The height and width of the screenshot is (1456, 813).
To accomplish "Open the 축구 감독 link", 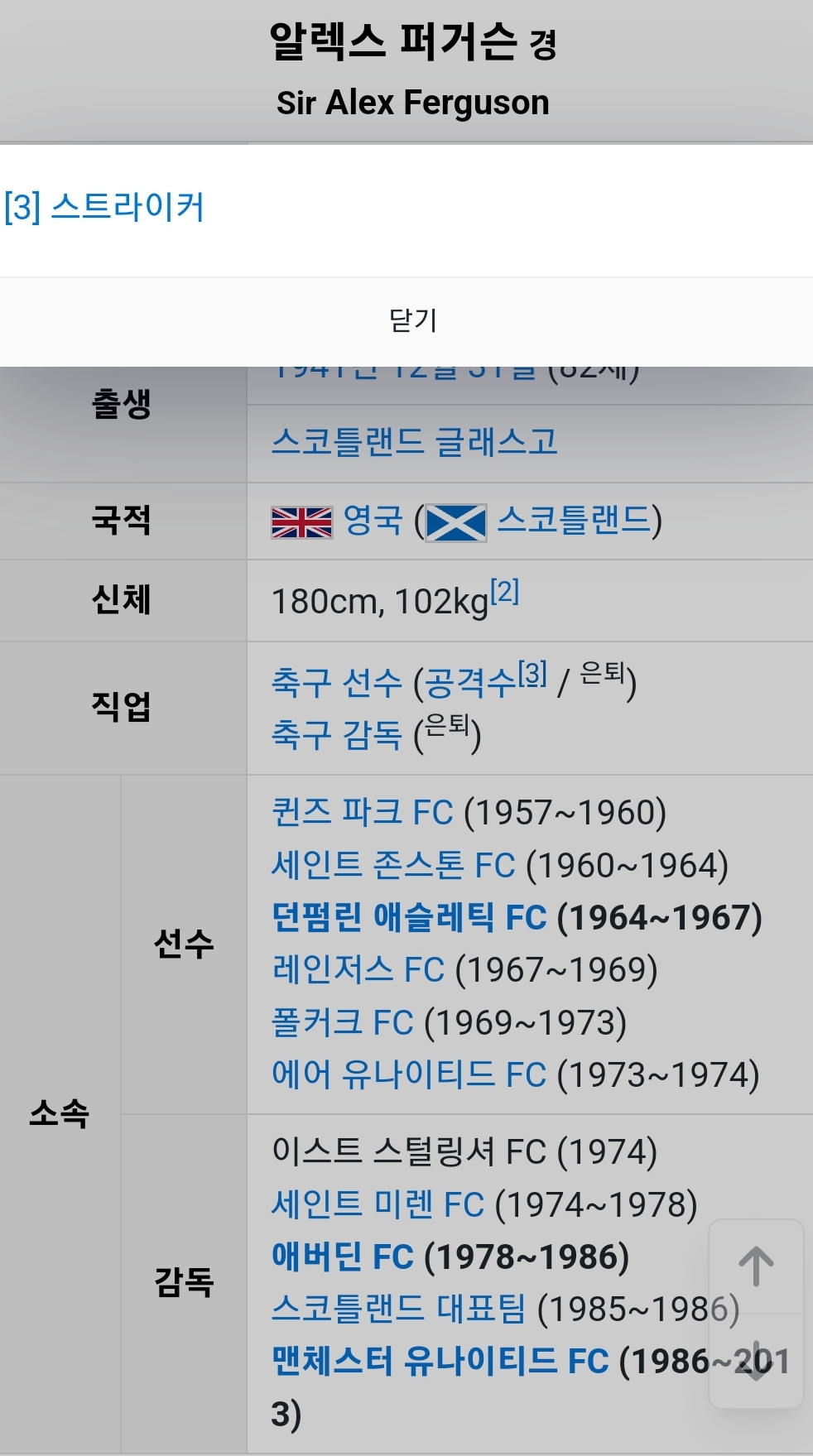I will [337, 734].
